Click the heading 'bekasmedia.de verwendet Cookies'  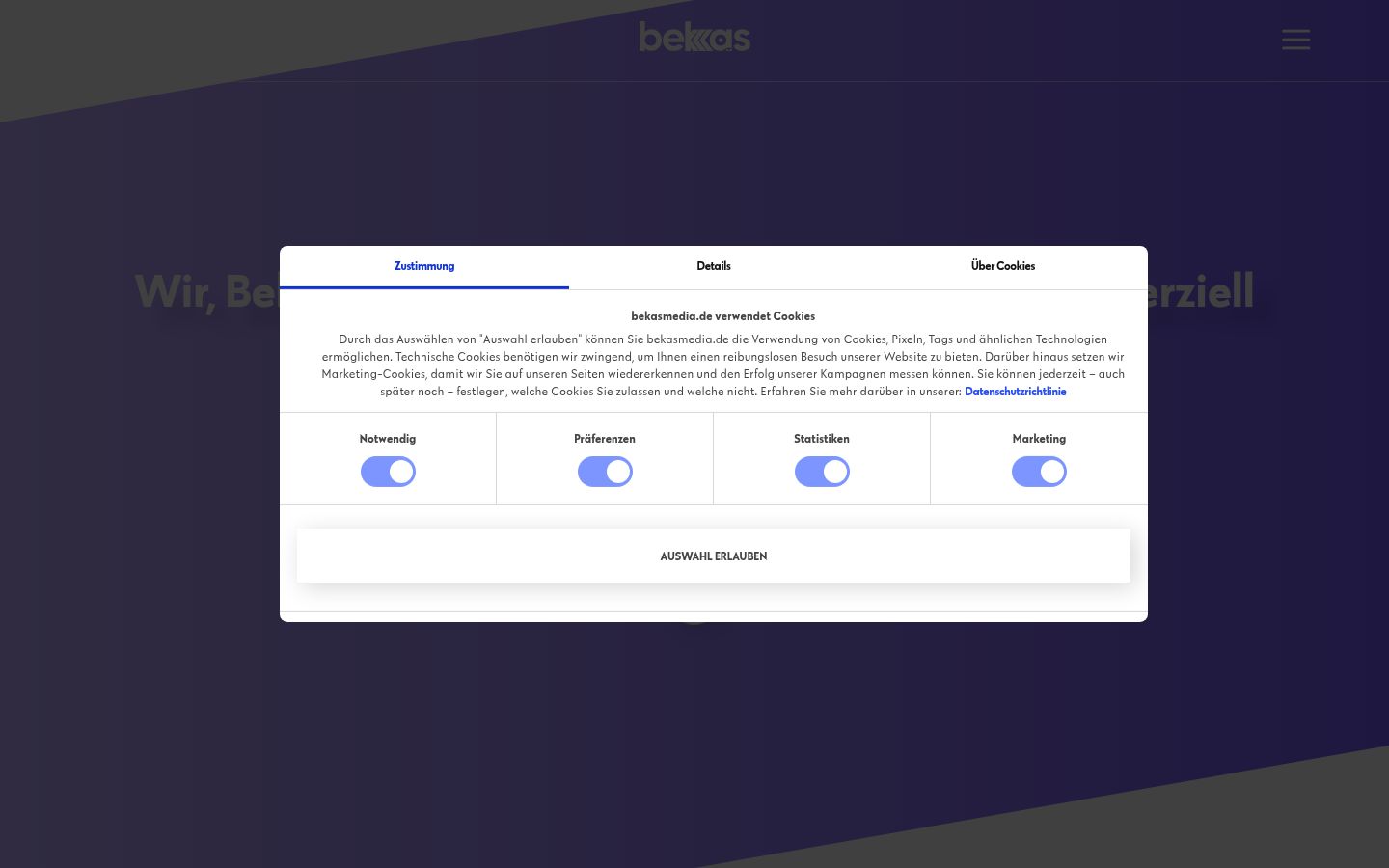(723, 316)
